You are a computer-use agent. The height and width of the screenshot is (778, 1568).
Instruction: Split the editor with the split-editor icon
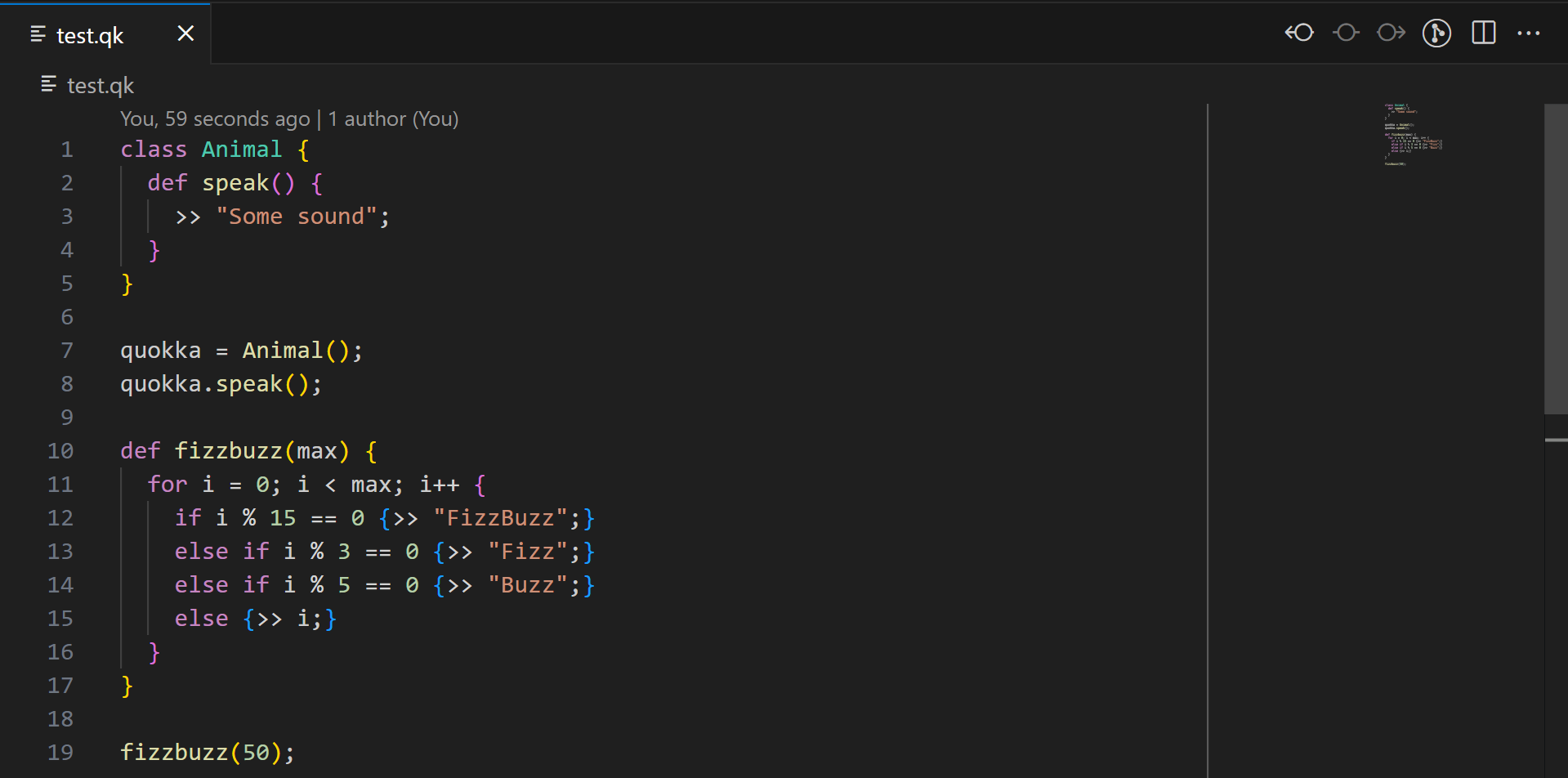coord(1483,33)
